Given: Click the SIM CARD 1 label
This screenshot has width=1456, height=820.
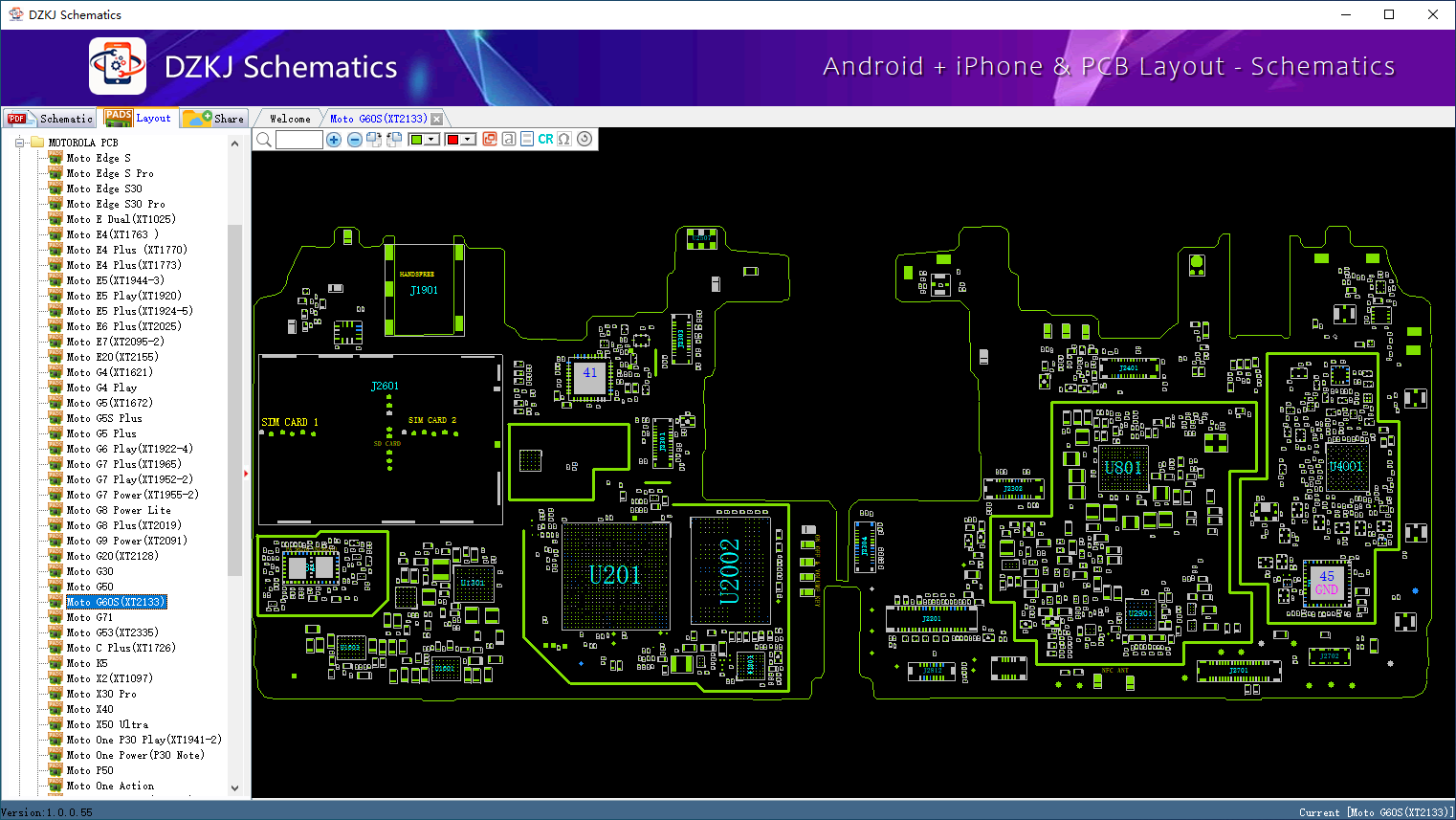Looking at the screenshot, I should (290, 422).
